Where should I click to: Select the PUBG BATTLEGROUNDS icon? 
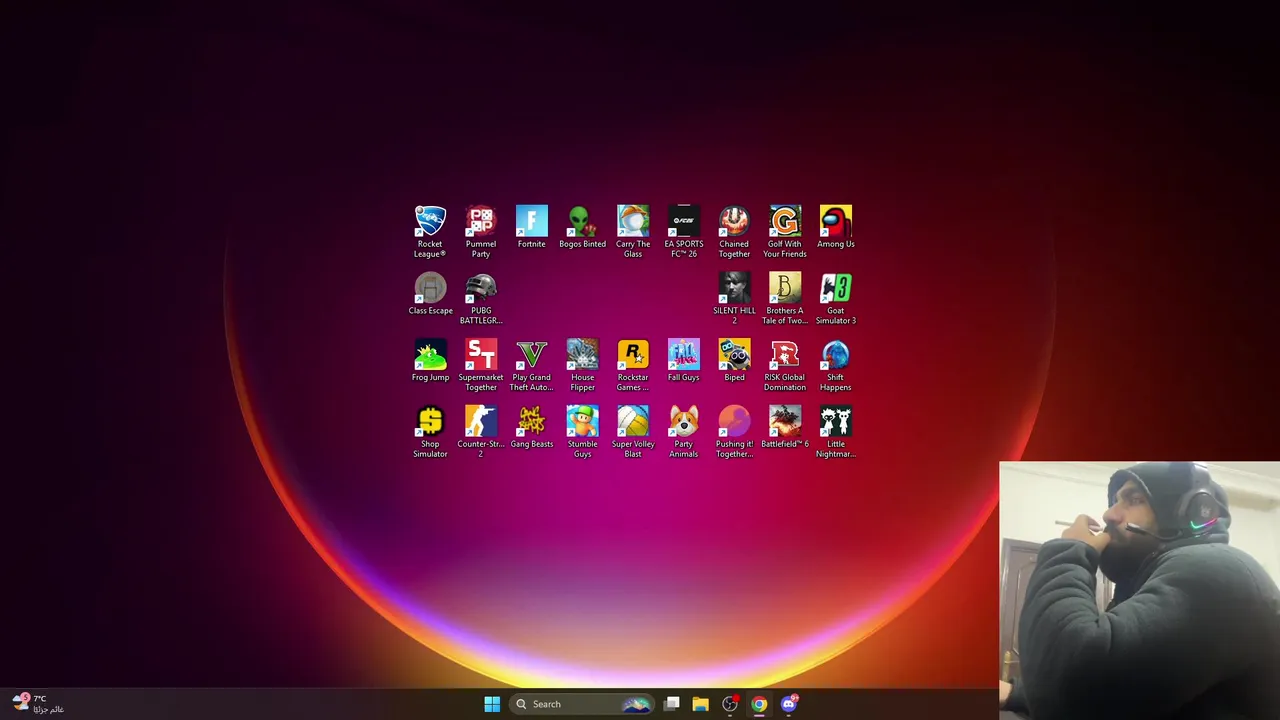pyautogui.click(x=481, y=288)
